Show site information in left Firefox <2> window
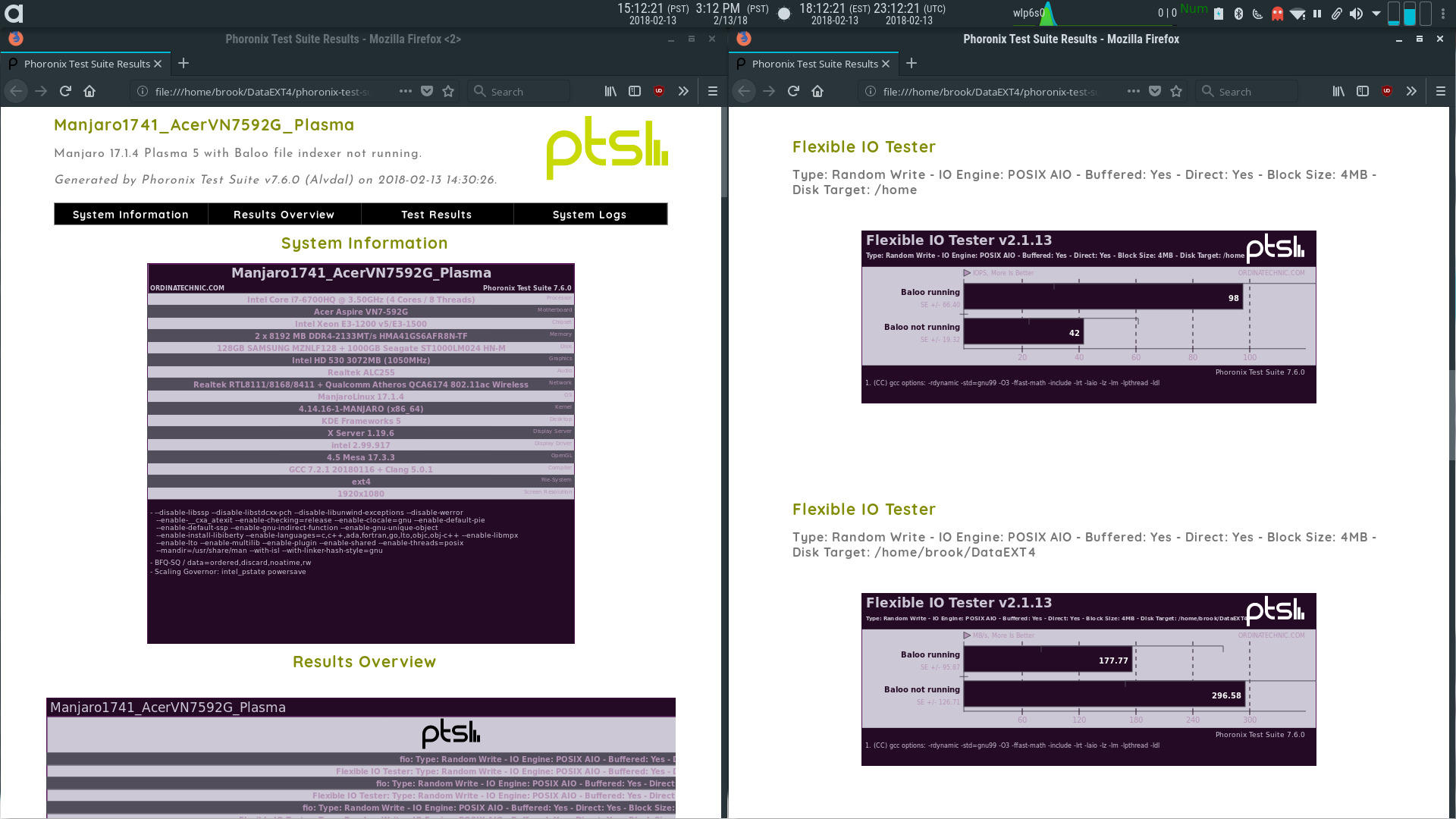 pos(142,91)
